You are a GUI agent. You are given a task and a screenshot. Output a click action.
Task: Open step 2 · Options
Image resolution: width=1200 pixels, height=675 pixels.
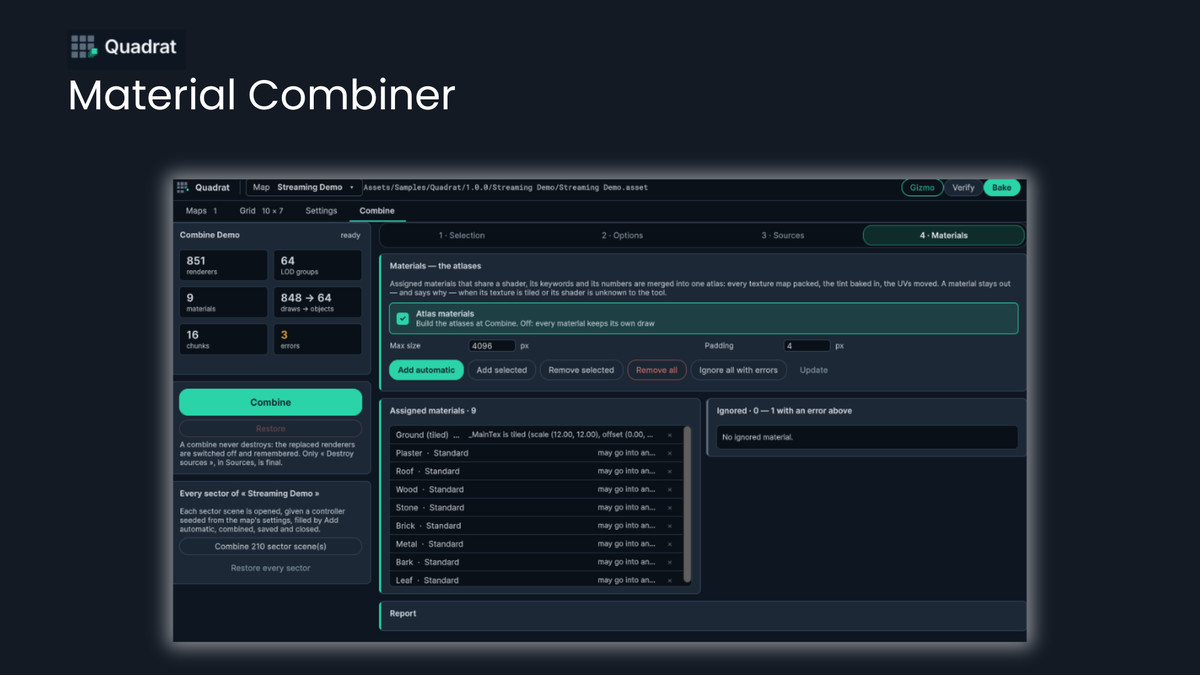coord(622,235)
